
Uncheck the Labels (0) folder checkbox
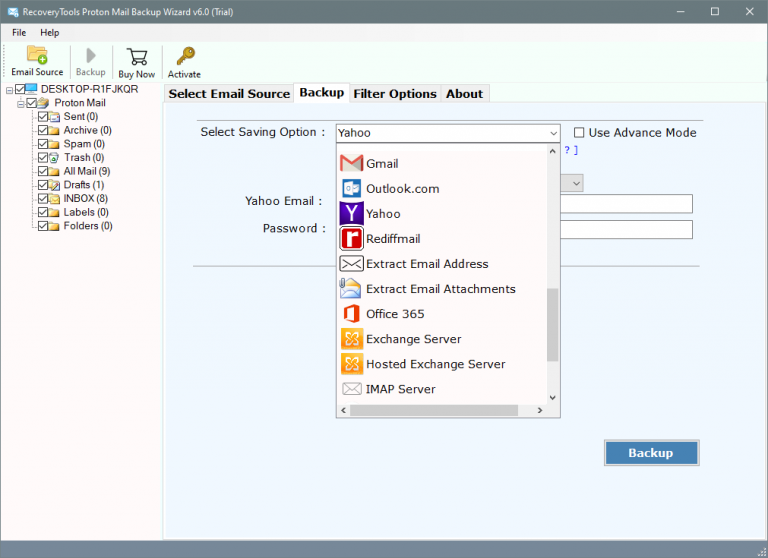[x=43, y=212]
